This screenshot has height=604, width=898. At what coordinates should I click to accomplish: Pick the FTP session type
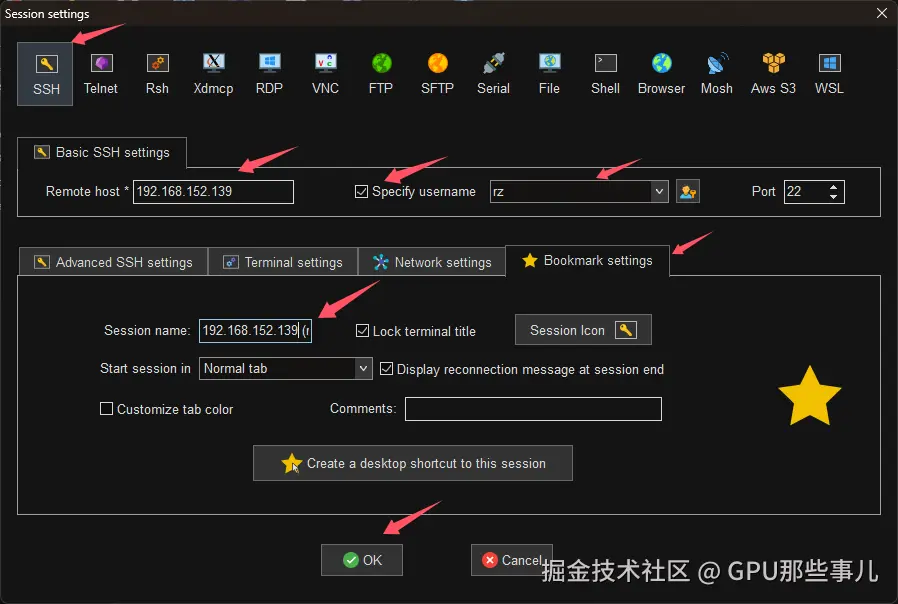(381, 74)
